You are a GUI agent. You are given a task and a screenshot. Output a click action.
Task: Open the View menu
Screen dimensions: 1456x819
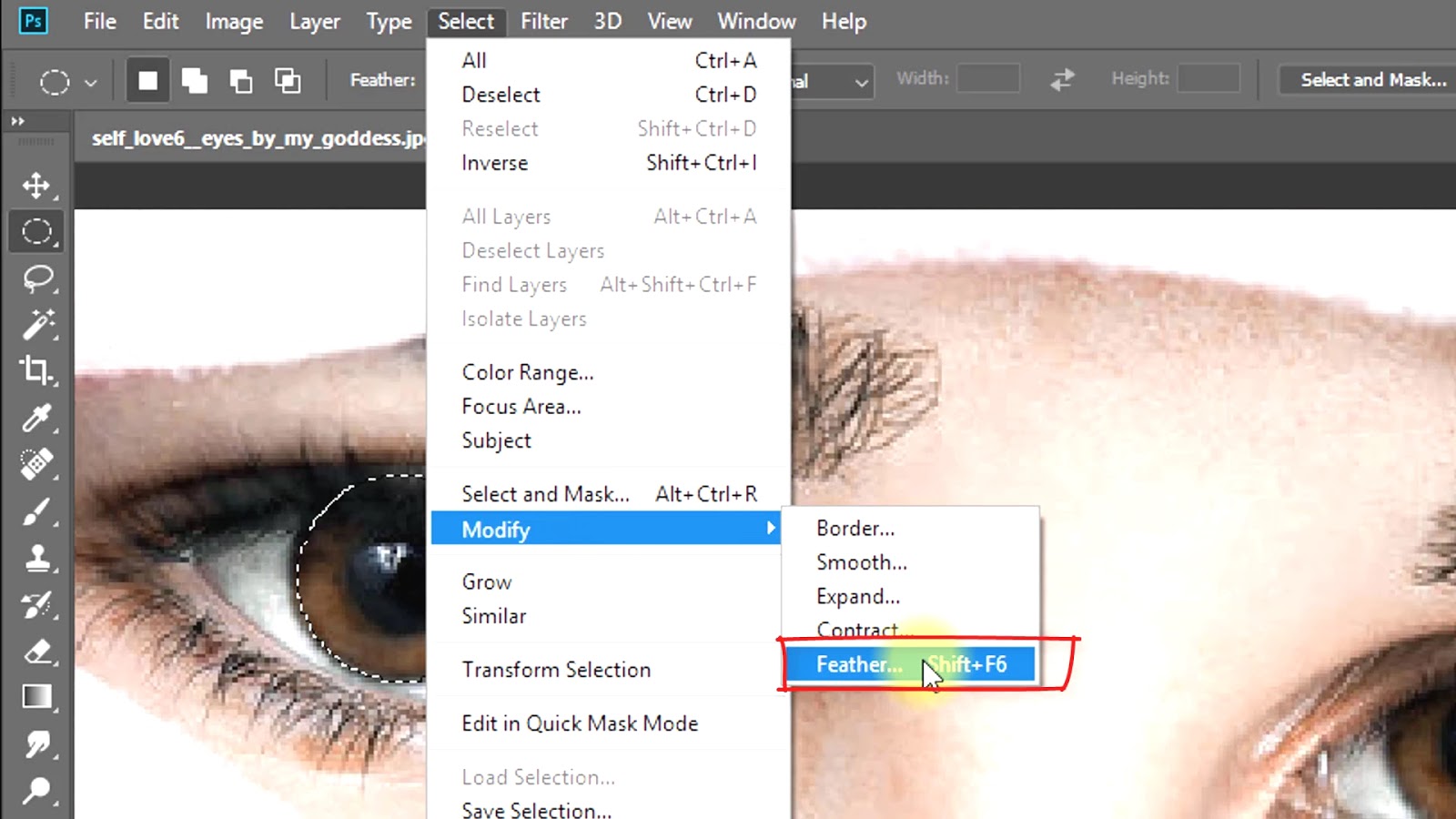[x=670, y=21]
